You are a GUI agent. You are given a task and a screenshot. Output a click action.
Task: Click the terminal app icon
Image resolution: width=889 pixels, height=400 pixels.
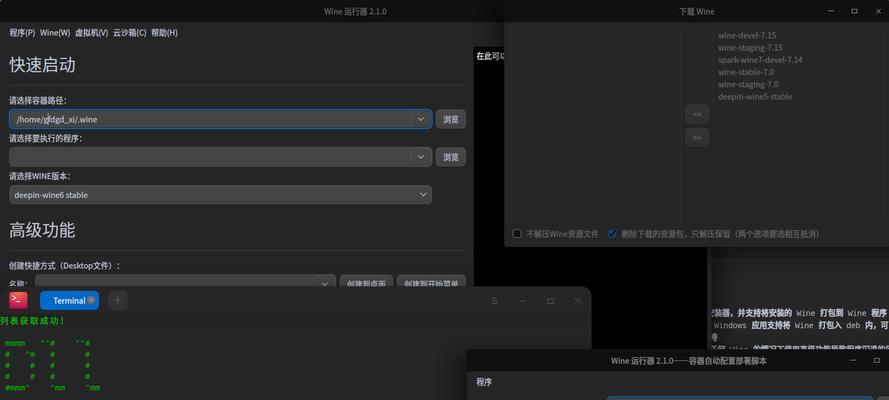(x=18, y=300)
